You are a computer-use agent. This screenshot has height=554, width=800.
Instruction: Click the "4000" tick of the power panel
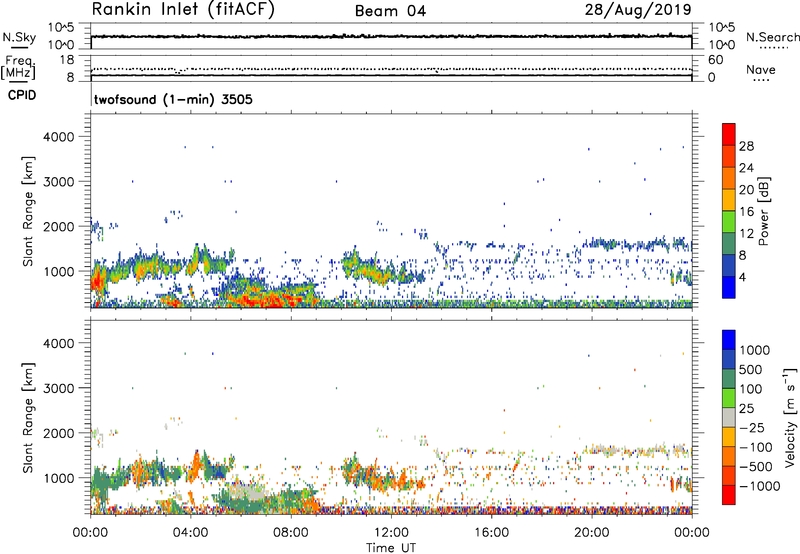click(x=59, y=137)
